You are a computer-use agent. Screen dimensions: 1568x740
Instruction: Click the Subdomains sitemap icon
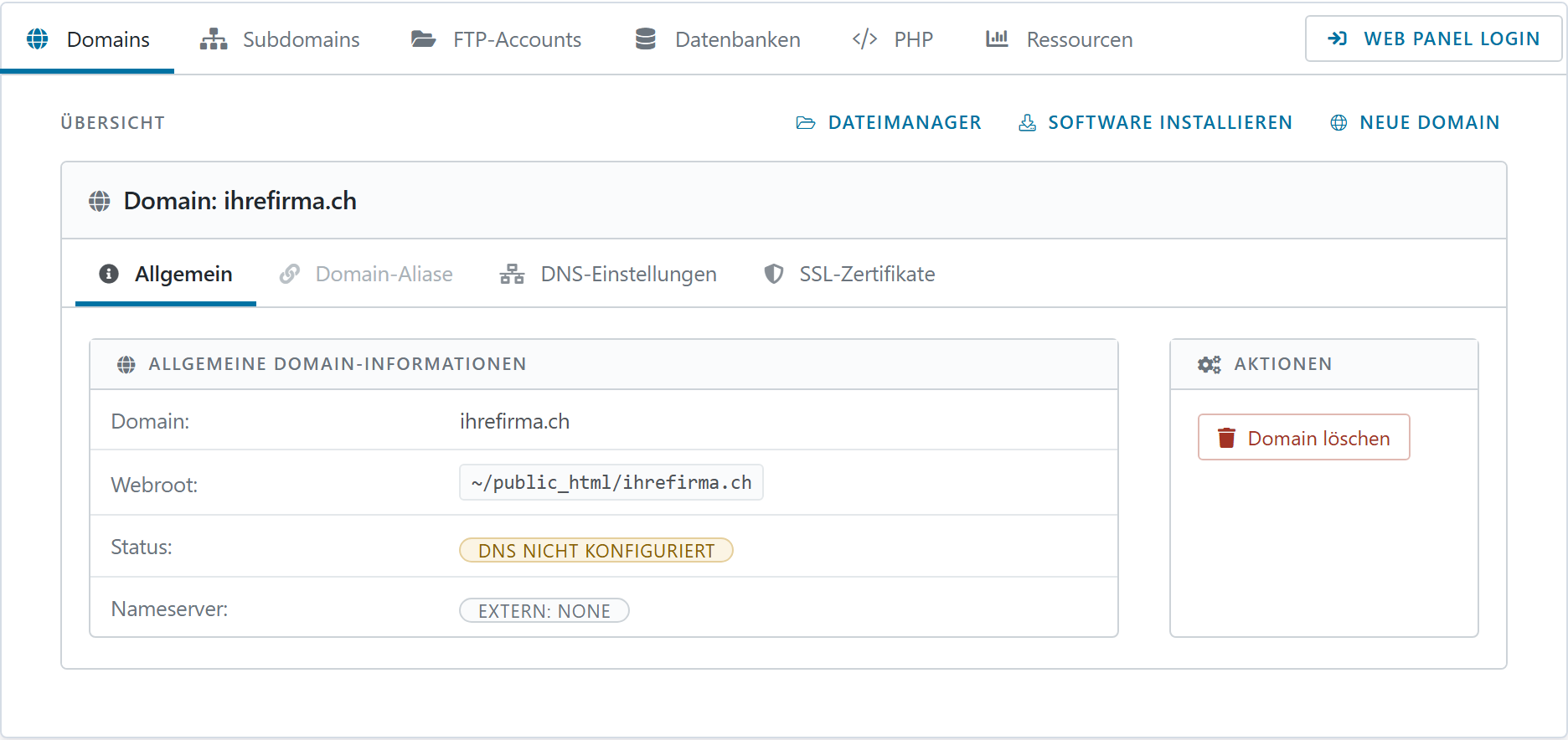point(214,39)
